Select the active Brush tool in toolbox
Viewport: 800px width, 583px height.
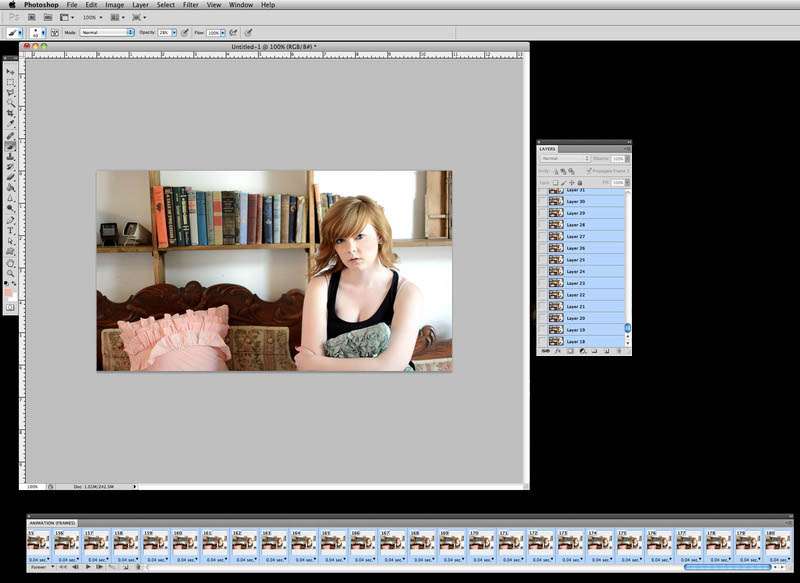tap(10, 146)
